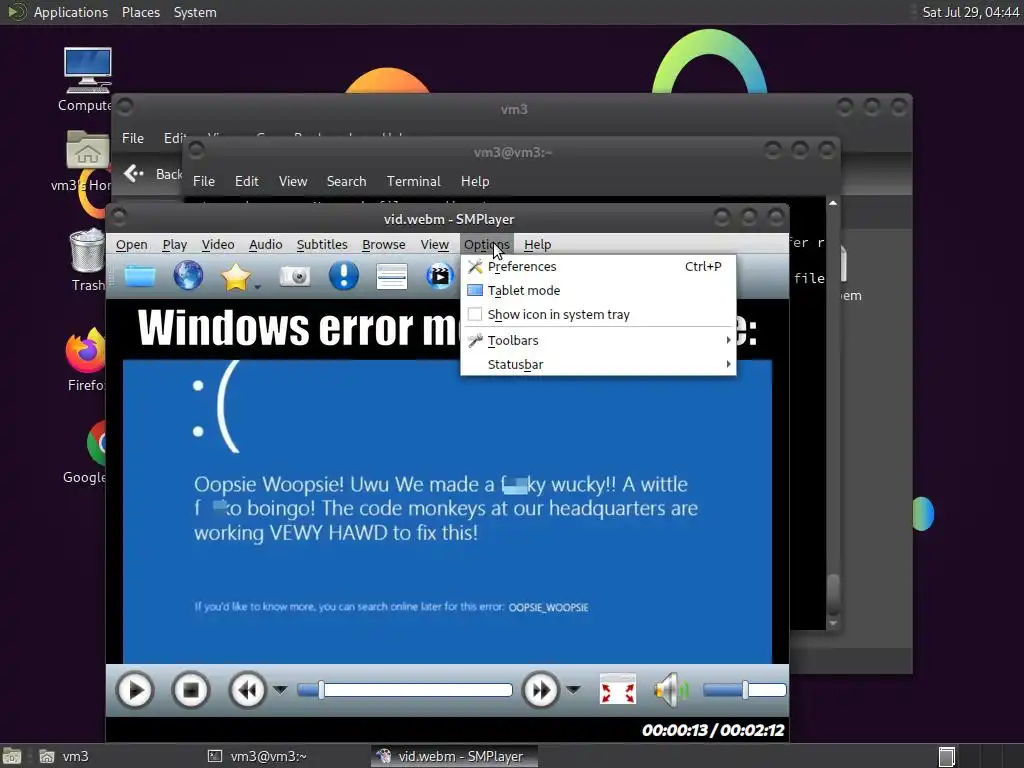Click the show desktop icon in the bottom panel
This screenshot has width=1024, height=768.
tap(12, 756)
